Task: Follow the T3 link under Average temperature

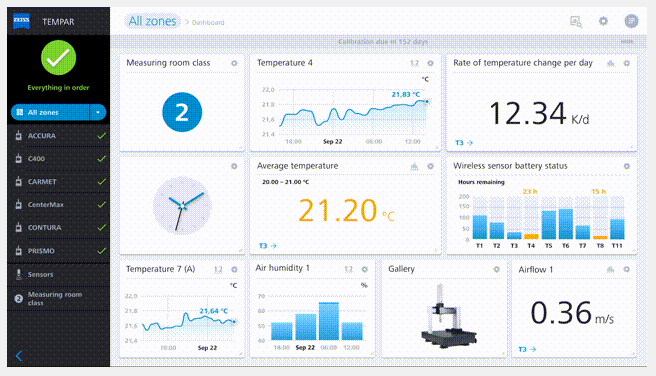Action: (267, 246)
